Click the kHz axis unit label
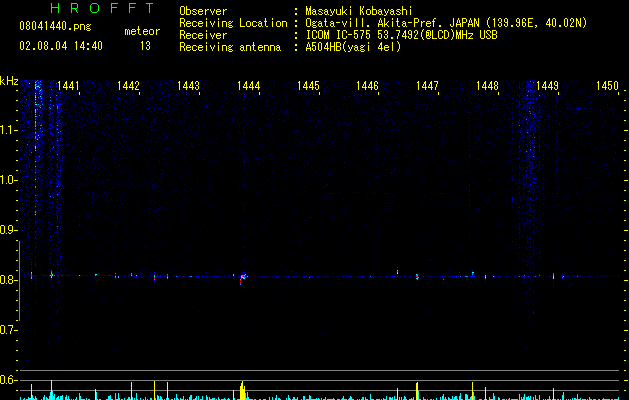Image resolution: width=629 pixels, height=400 pixels. [9, 81]
